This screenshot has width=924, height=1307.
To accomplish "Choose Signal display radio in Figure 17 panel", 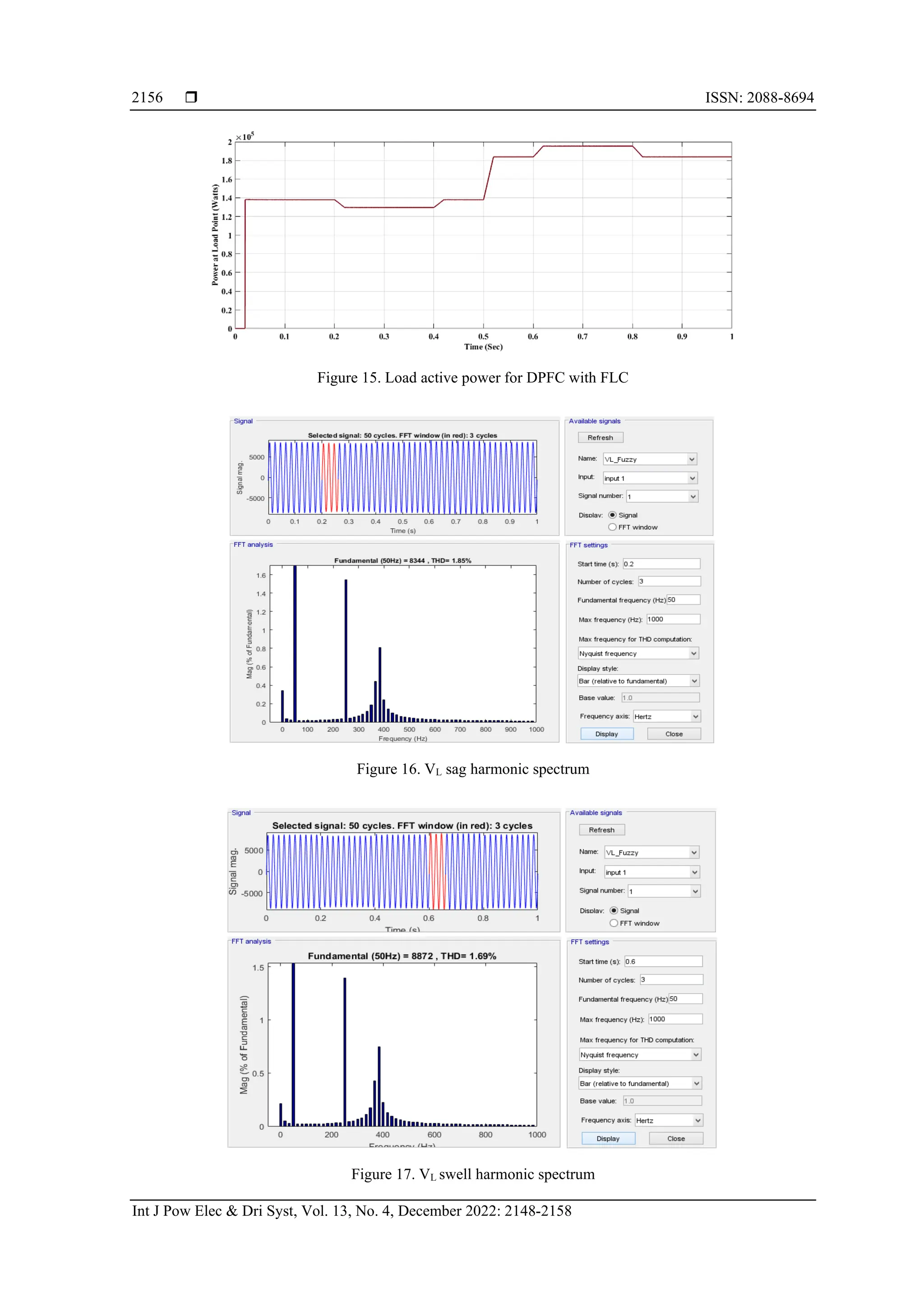I will pos(614,910).
